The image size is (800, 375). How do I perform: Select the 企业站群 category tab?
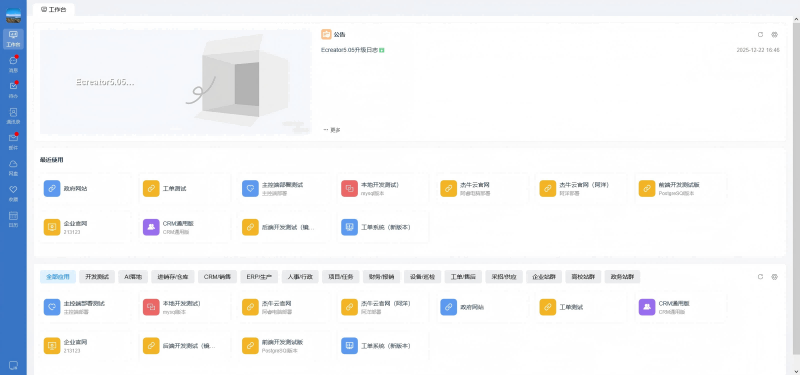[x=544, y=277]
